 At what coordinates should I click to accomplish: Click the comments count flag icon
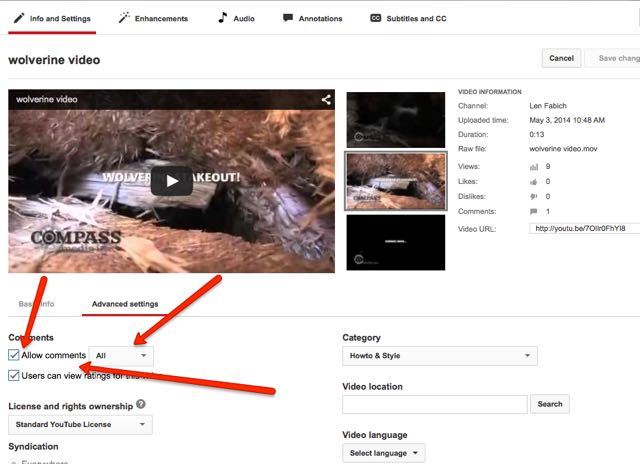coord(533,211)
